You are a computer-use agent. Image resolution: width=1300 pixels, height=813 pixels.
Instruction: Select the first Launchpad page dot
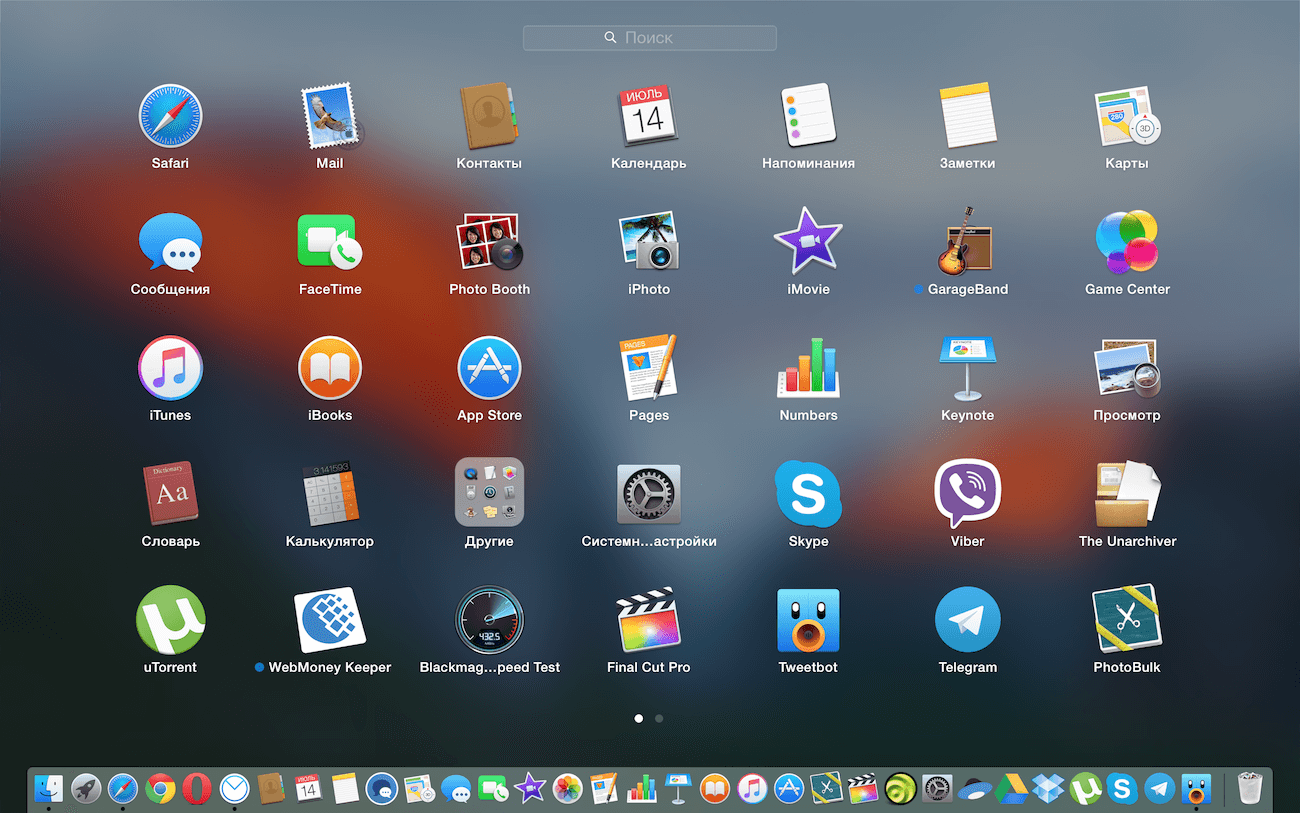click(639, 718)
